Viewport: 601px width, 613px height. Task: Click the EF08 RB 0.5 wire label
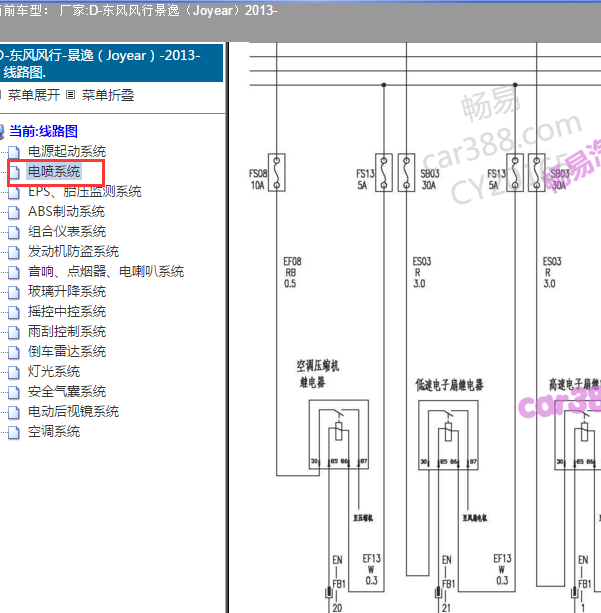[292, 272]
